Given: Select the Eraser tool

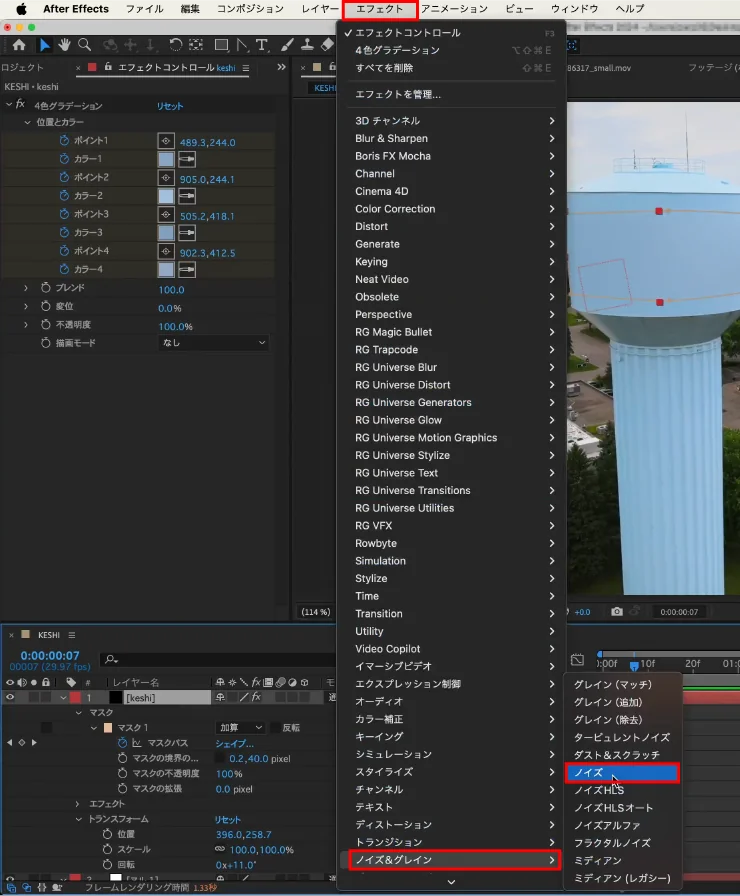Looking at the screenshot, I should 327,45.
